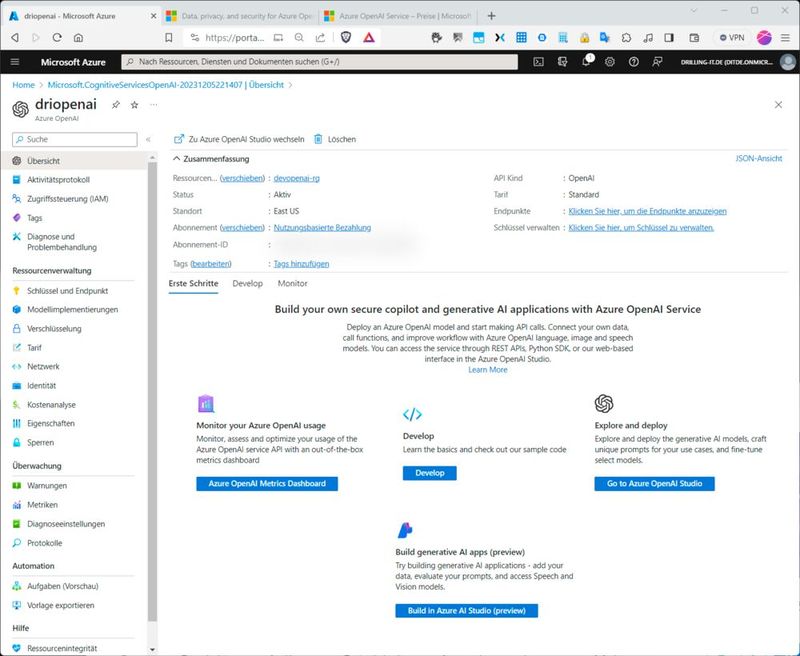Open Schlüssel und Endpunkt menu item
This screenshot has height=656, width=800.
(67, 291)
